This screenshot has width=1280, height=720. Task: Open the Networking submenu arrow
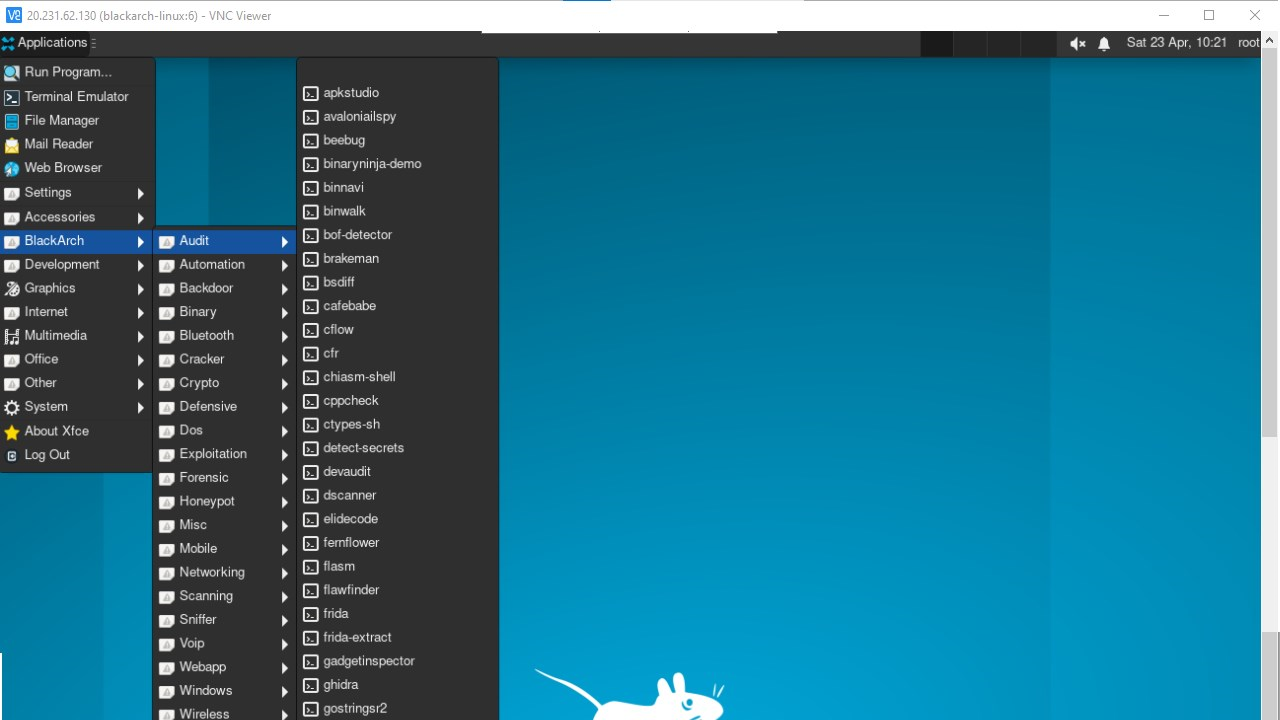point(285,573)
